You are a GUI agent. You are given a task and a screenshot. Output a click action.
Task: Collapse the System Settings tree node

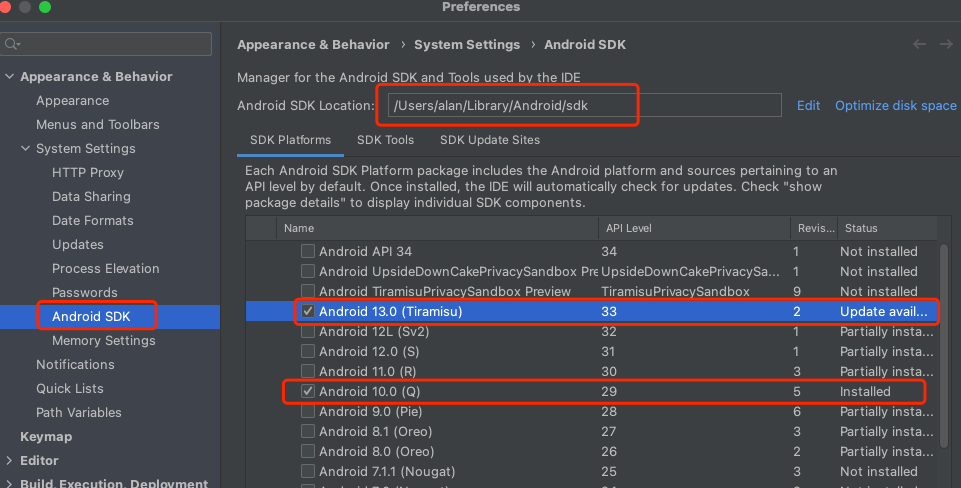[x=26, y=149]
